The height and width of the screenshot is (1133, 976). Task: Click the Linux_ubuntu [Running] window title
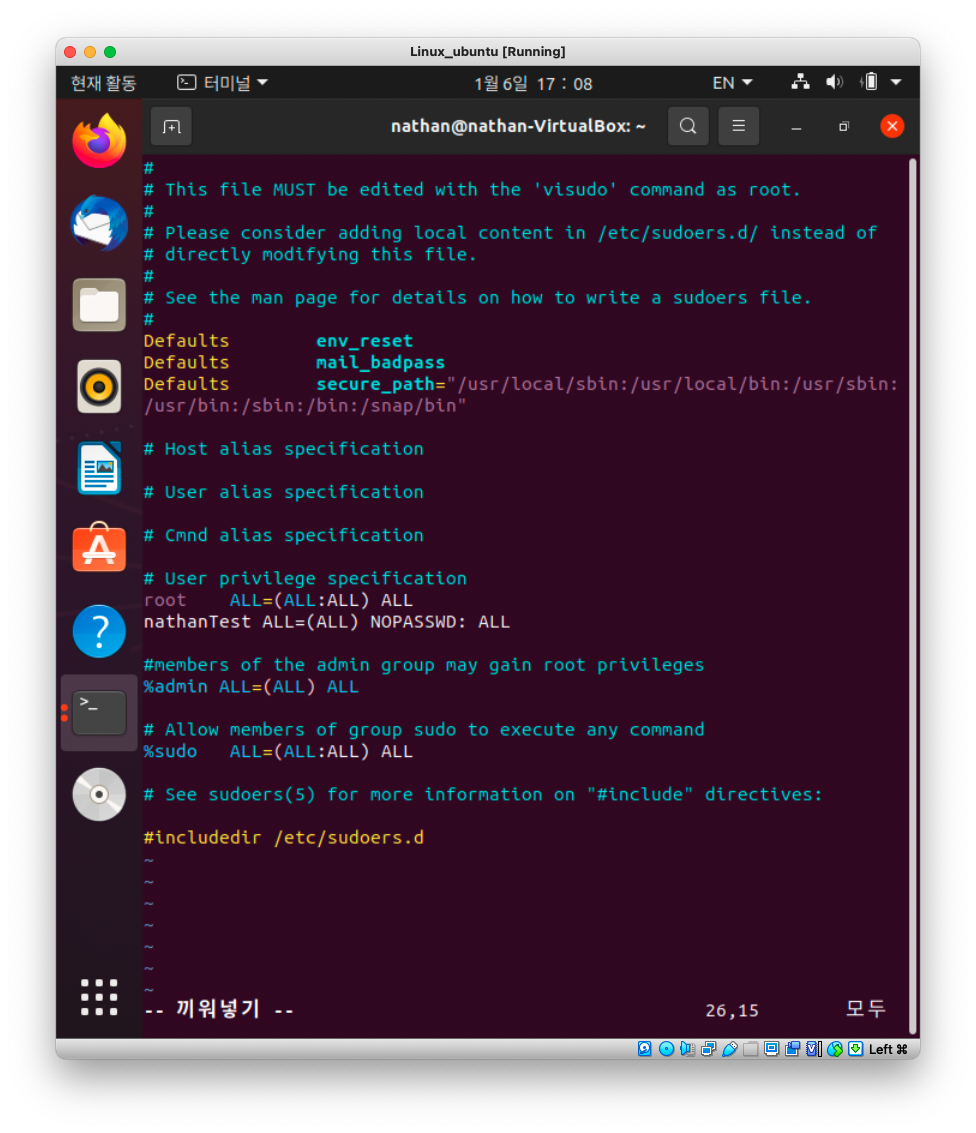click(488, 52)
